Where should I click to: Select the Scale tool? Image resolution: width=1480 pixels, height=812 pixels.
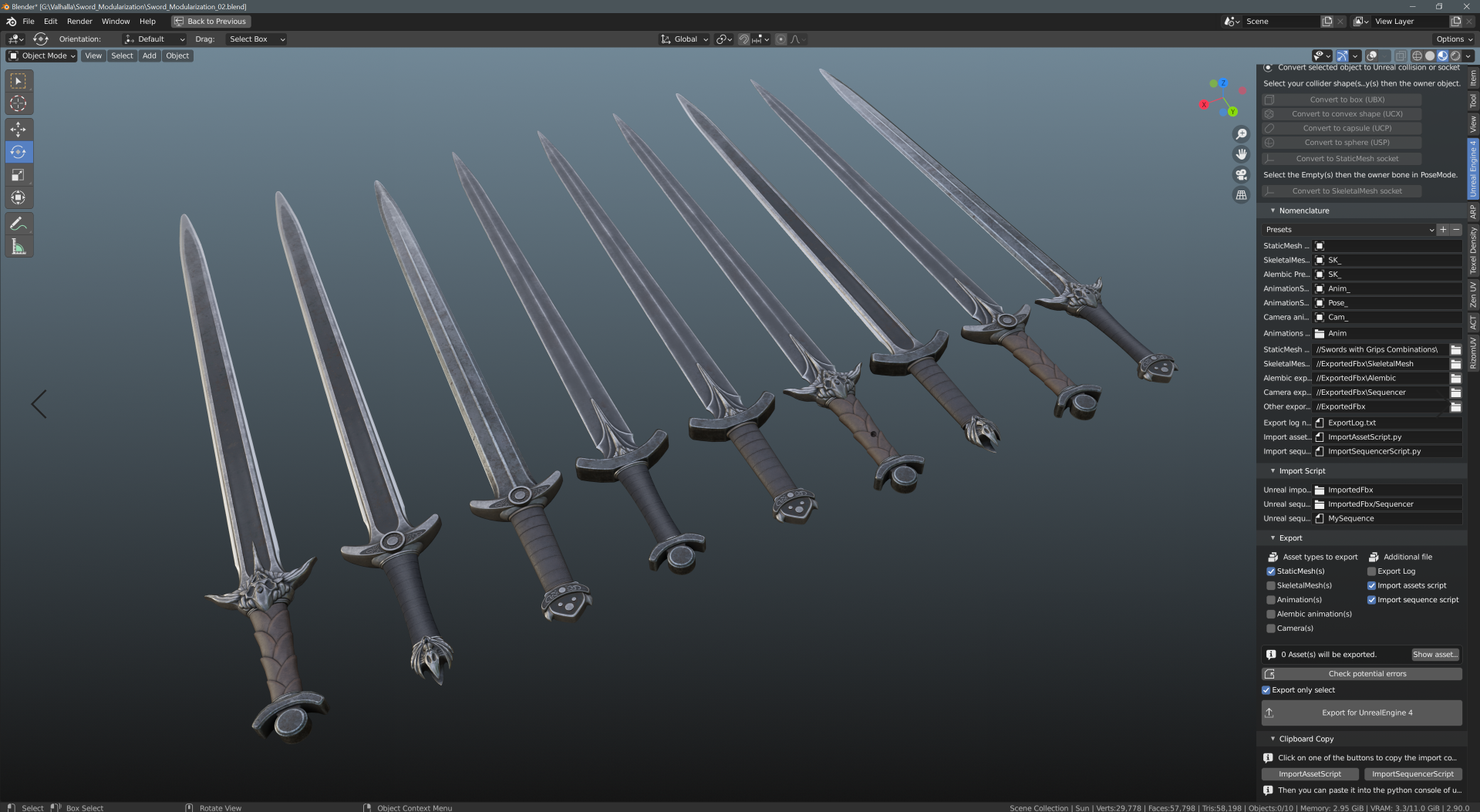point(19,175)
